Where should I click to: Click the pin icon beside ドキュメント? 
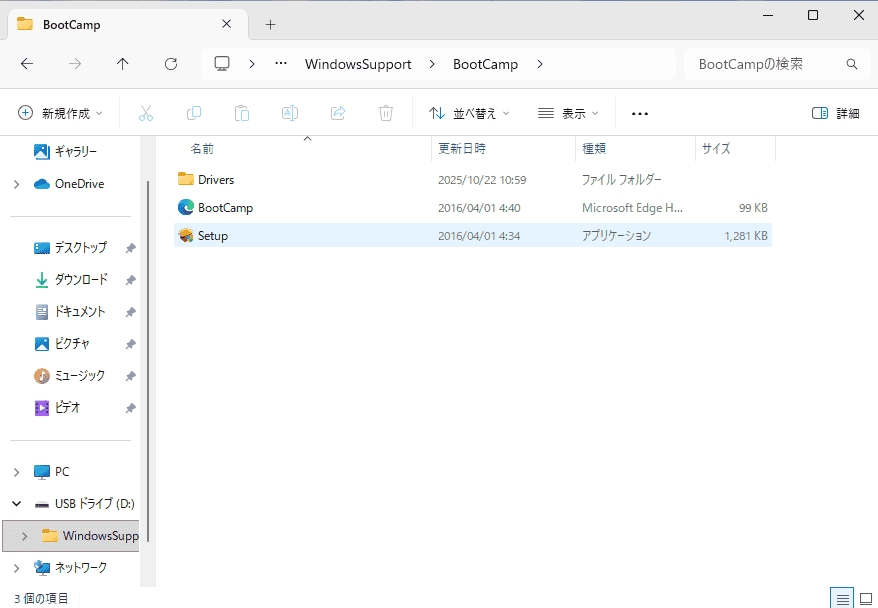(130, 312)
